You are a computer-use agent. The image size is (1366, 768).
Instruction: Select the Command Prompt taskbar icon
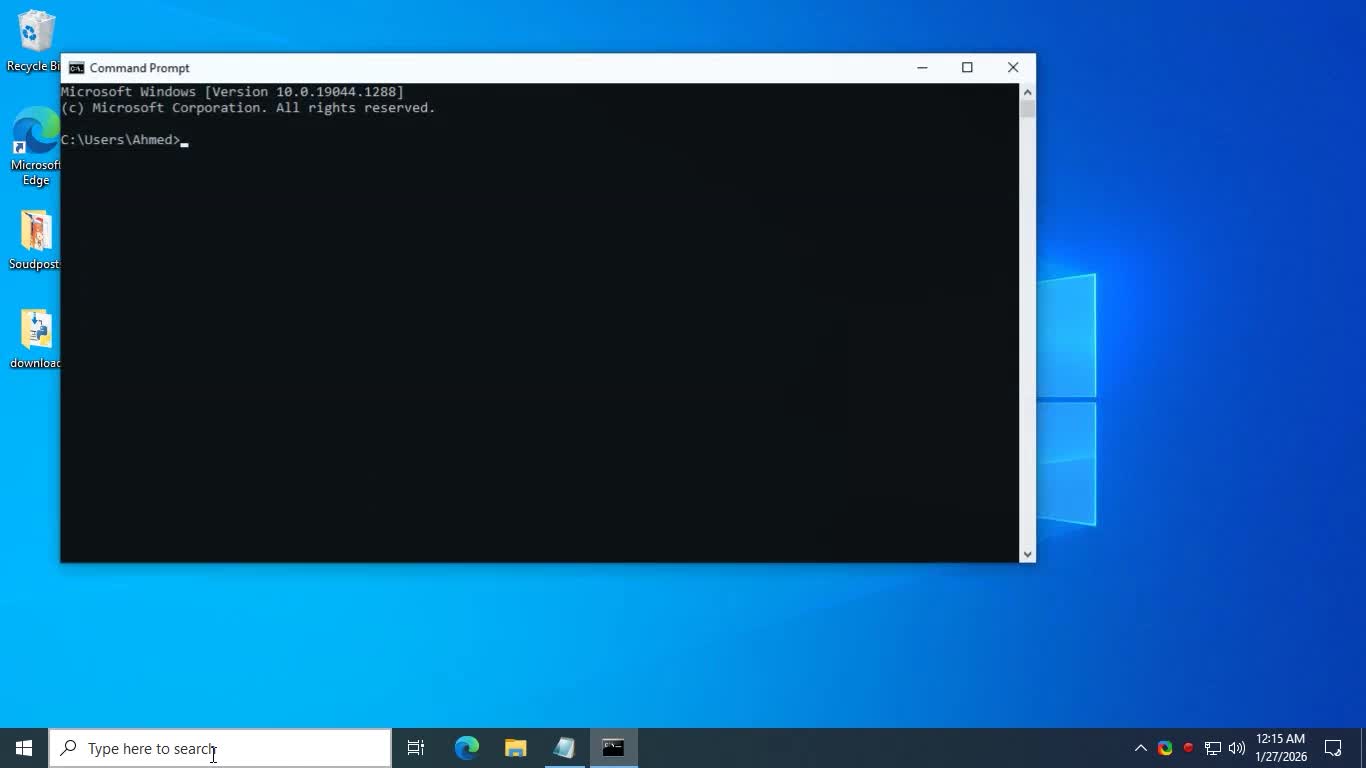point(613,748)
